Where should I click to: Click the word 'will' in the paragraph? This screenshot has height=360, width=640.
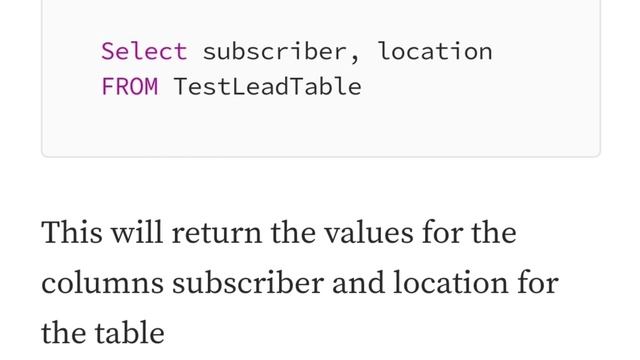click(137, 232)
